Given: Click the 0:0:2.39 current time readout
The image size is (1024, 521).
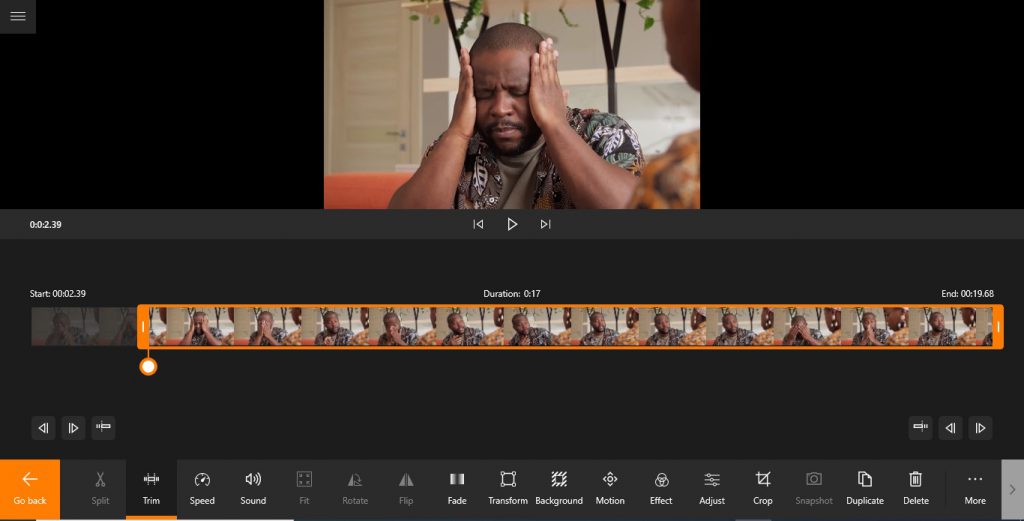Looking at the screenshot, I should click(45, 225).
